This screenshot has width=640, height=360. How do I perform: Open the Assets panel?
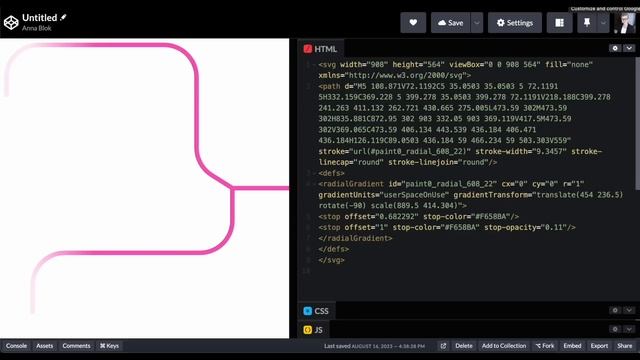pyautogui.click(x=44, y=346)
